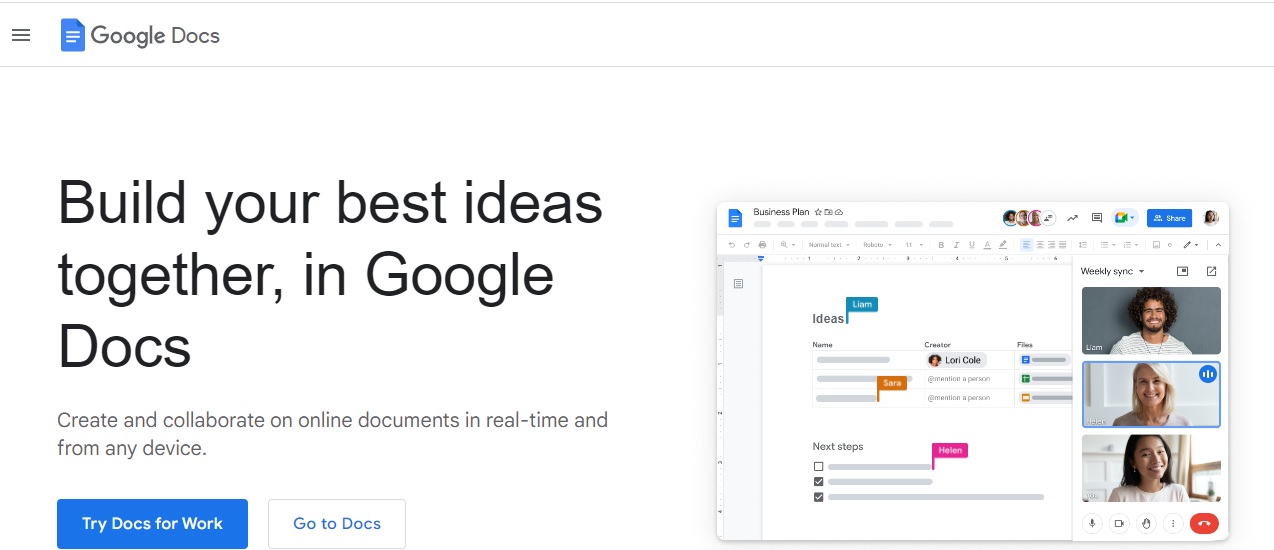Image resolution: width=1274 pixels, height=550 pixels.
Task: Click the green Sheets file chip
Action: 1045,379
